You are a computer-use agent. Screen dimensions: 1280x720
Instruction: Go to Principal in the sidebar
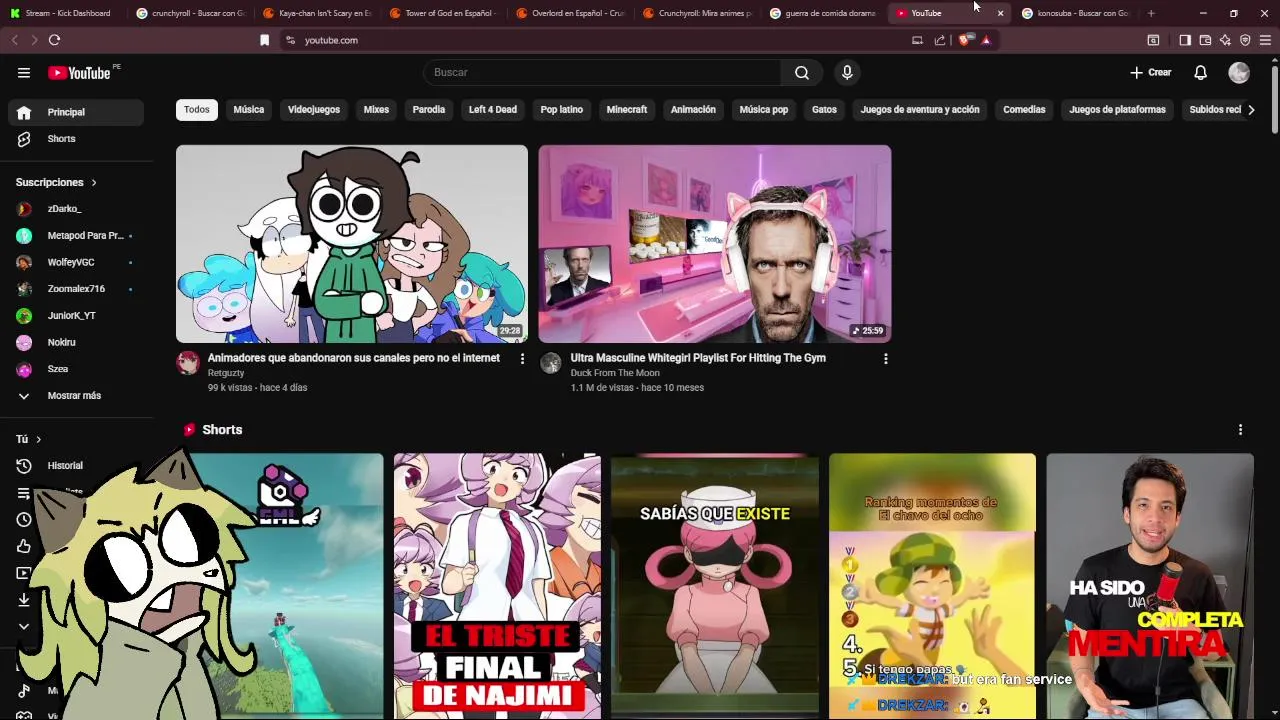click(x=76, y=112)
